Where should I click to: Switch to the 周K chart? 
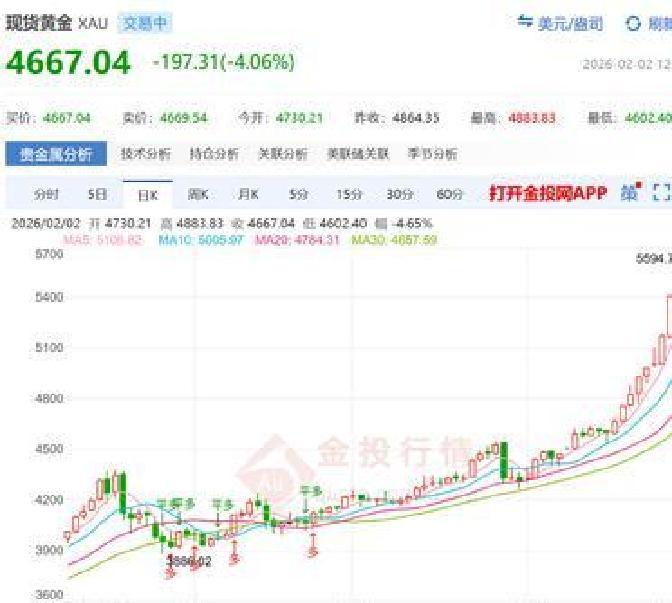point(198,195)
